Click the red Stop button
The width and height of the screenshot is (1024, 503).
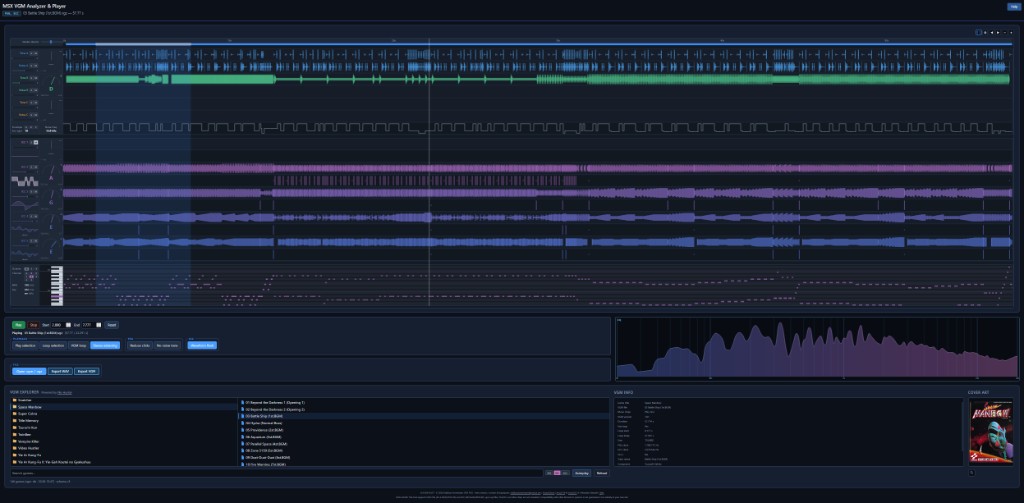pyautogui.click(x=33, y=325)
